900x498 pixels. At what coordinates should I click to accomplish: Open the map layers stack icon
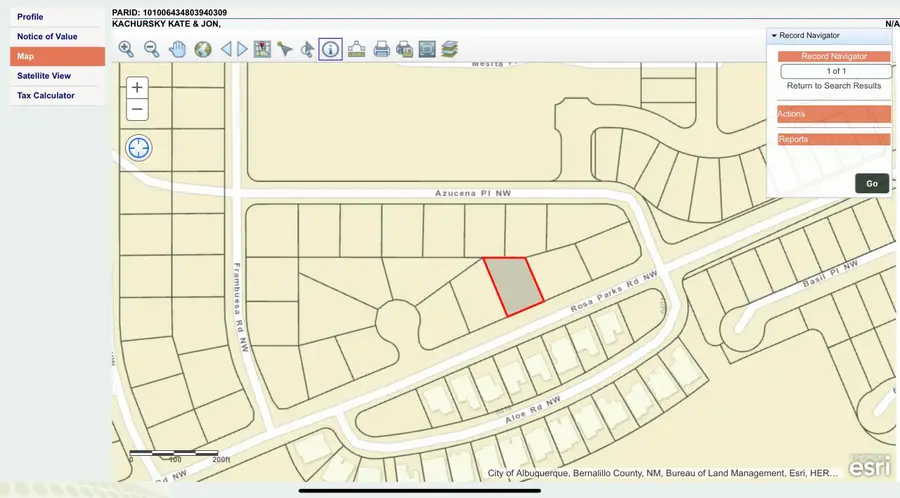click(x=450, y=49)
